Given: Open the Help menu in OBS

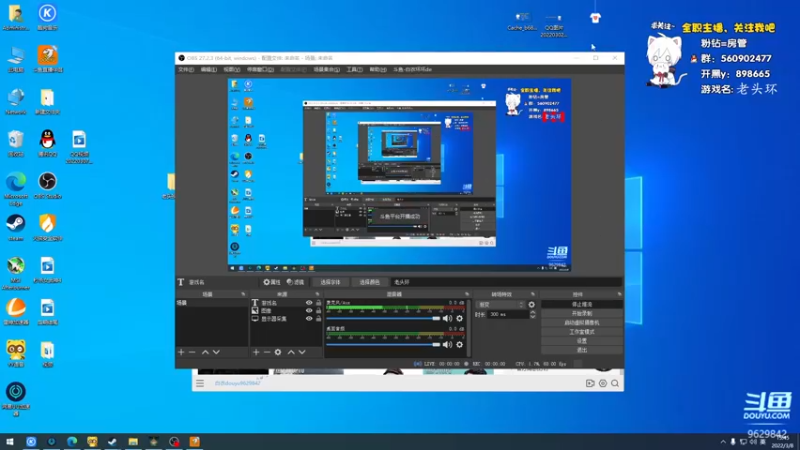Looking at the screenshot, I should (x=378, y=69).
